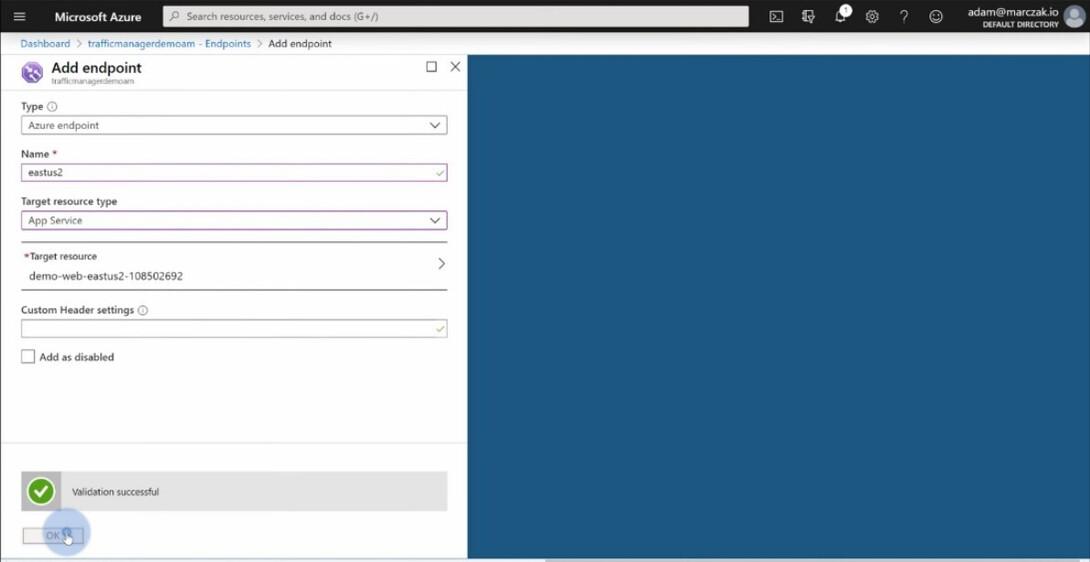Image resolution: width=1090 pixels, height=562 pixels.
Task: Click the green Validation successful checkmark
Action: 40,492
